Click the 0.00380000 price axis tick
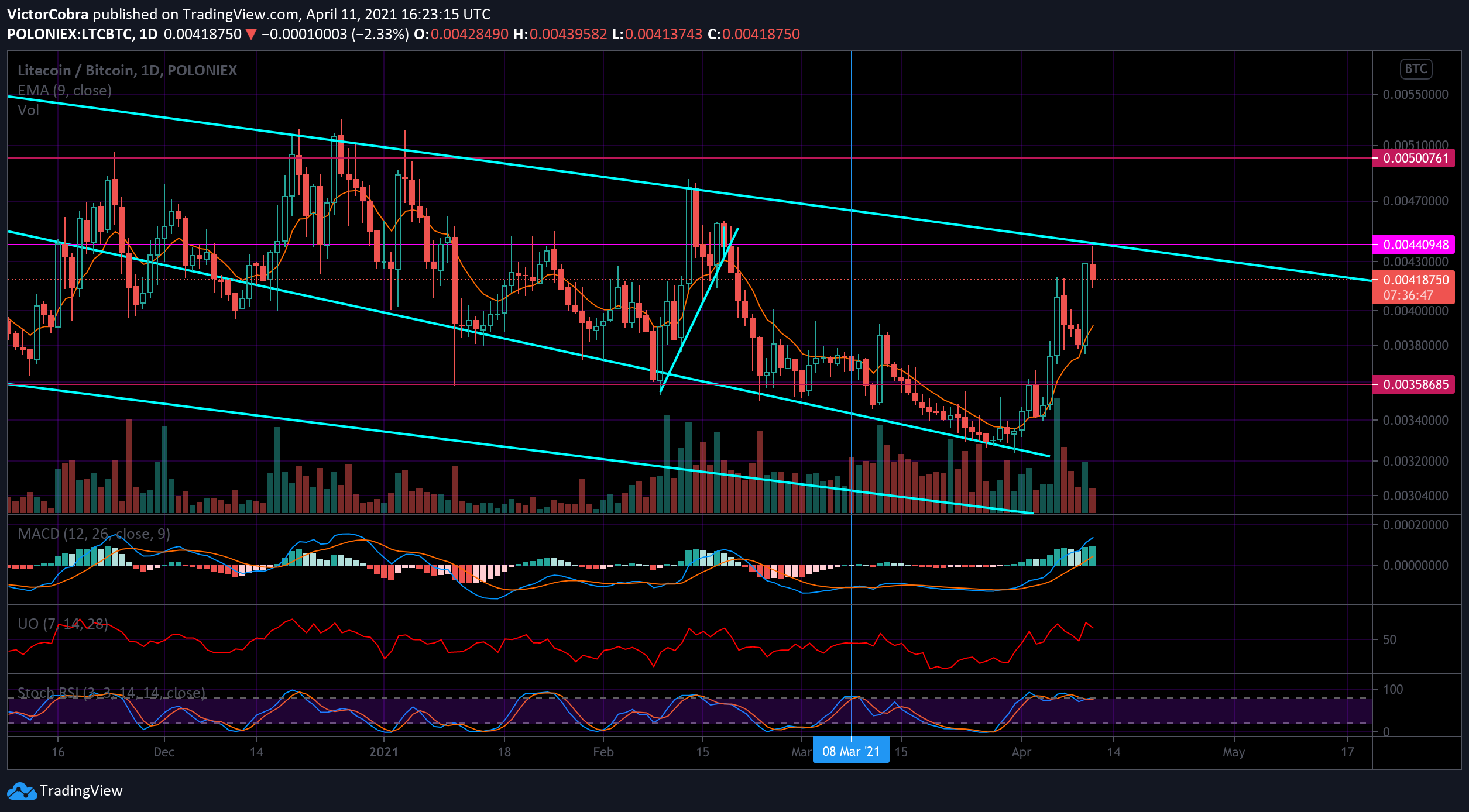This screenshot has height=812, width=1469. click(1415, 346)
